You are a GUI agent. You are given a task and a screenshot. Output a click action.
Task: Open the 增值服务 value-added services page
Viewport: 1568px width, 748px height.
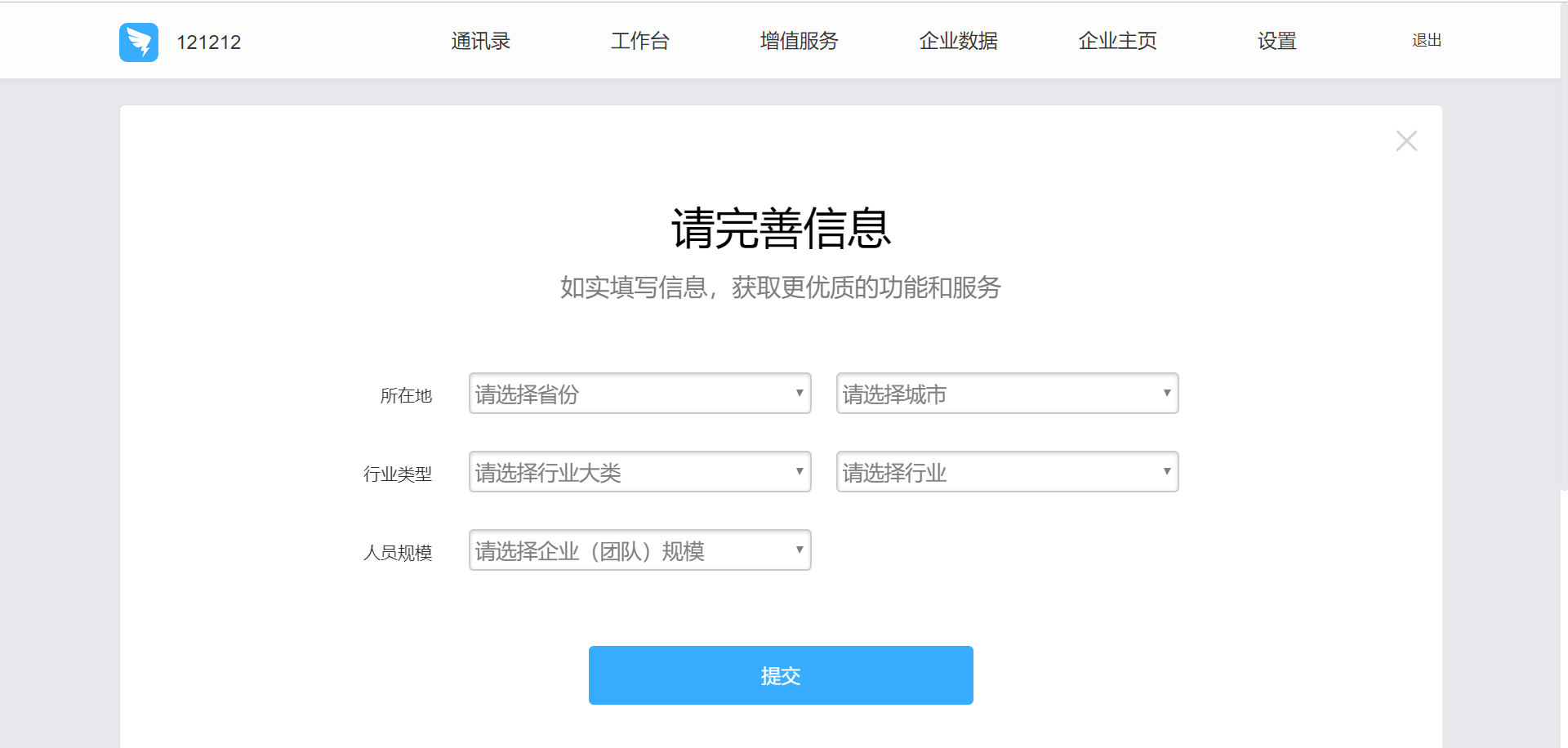(x=799, y=41)
